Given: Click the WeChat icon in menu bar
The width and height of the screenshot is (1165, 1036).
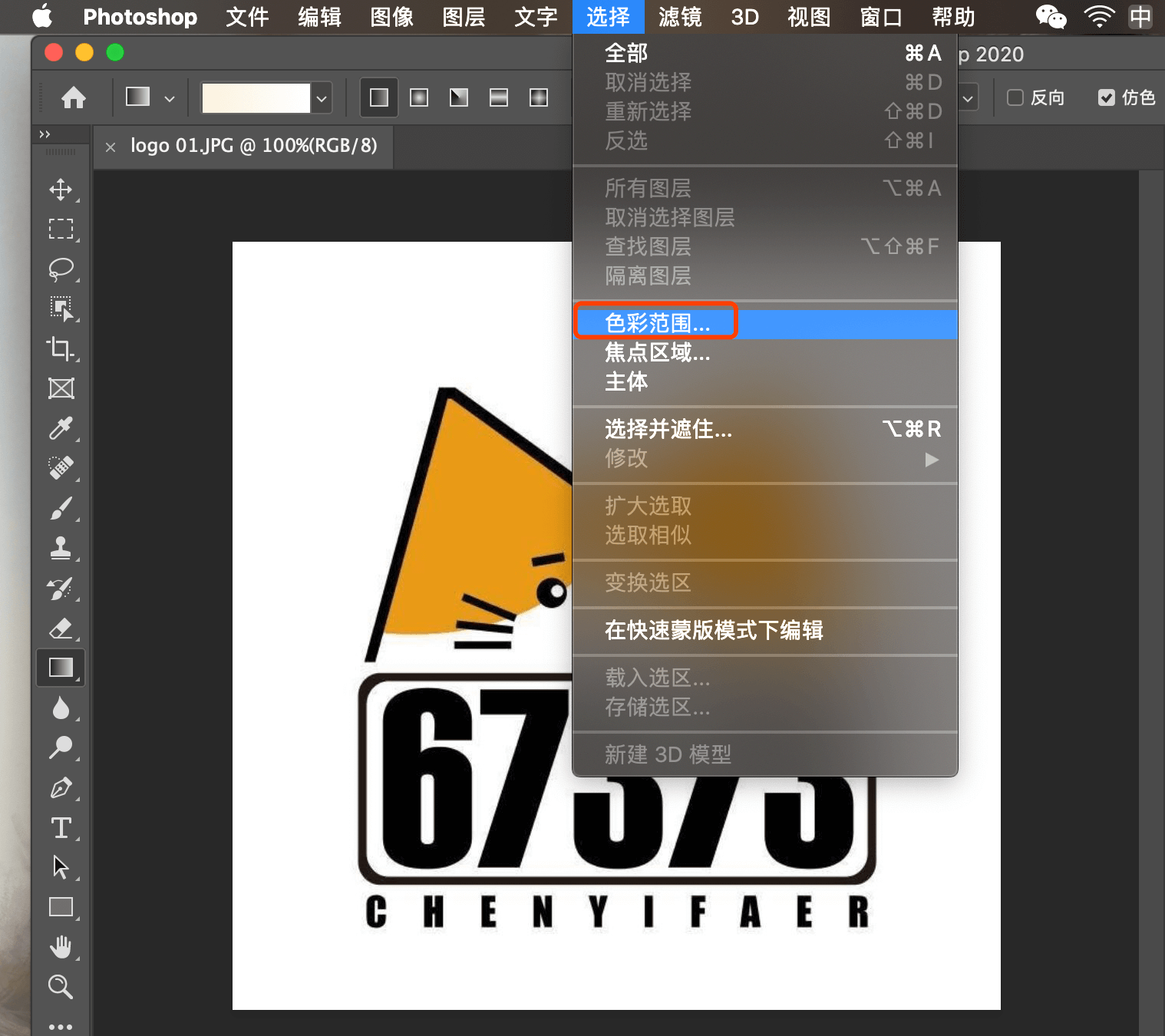Looking at the screenshot, I should tap(1051, 17).
